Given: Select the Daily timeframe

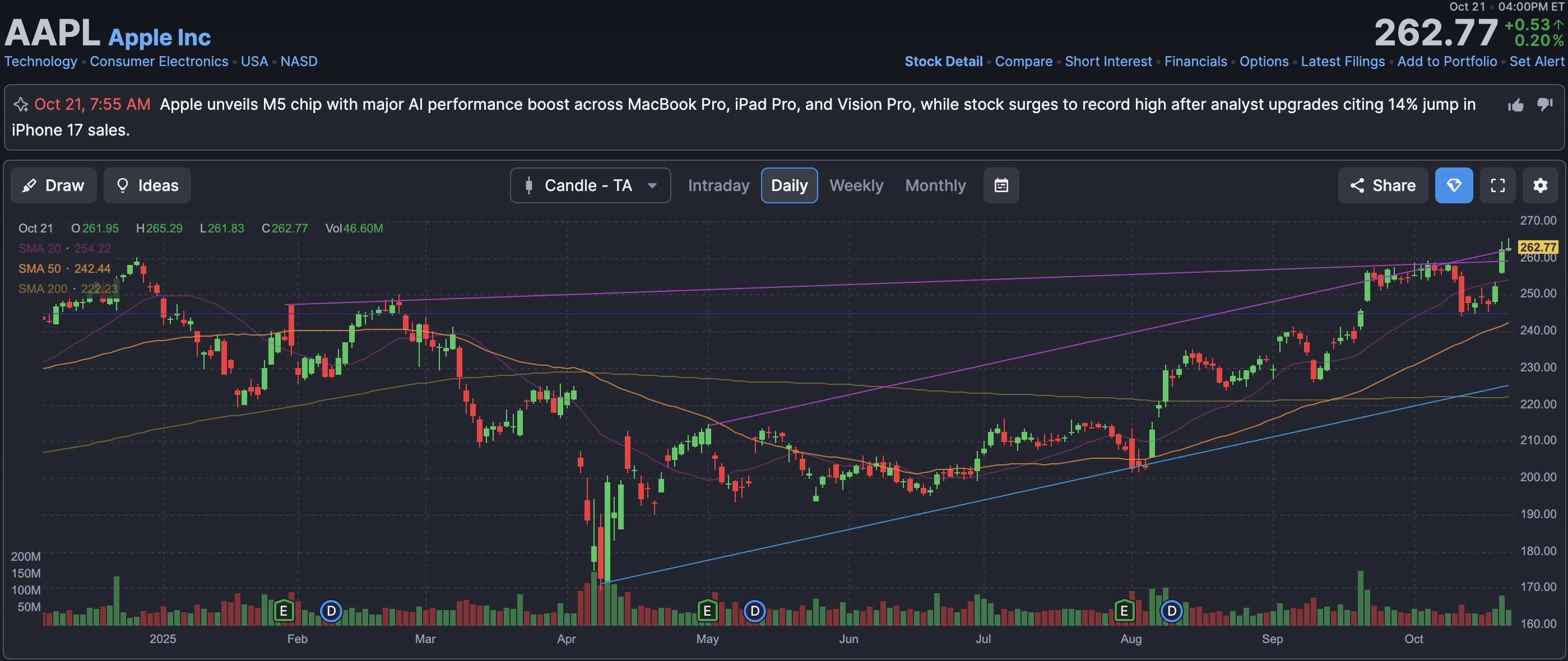Looking at the screenshot, I should click(x=789, y=185).
